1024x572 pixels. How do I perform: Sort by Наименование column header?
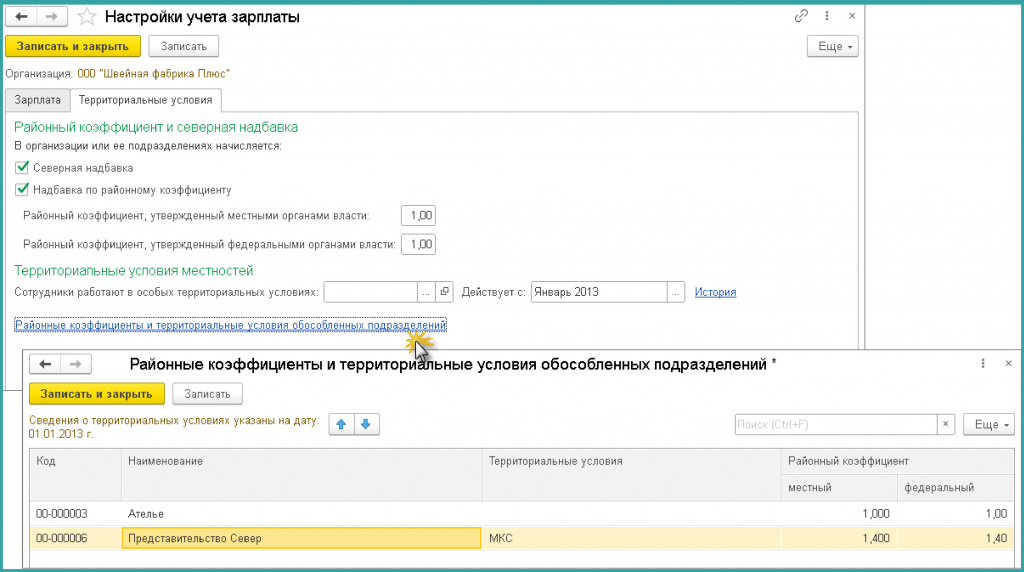(x=302, y=475)
